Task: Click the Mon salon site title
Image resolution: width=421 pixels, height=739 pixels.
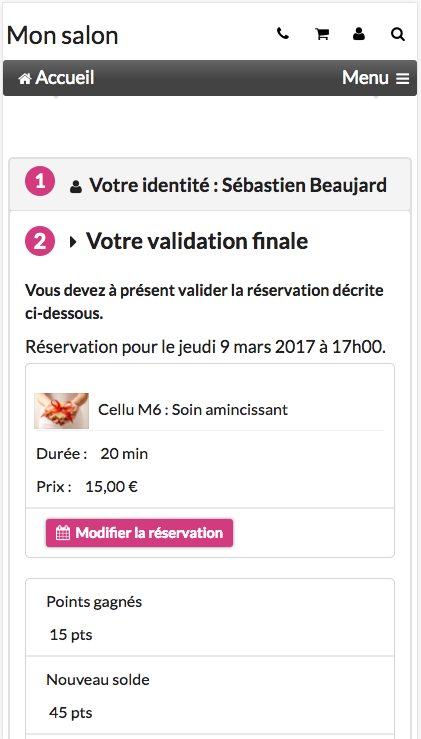Action: tap(62, 35)
